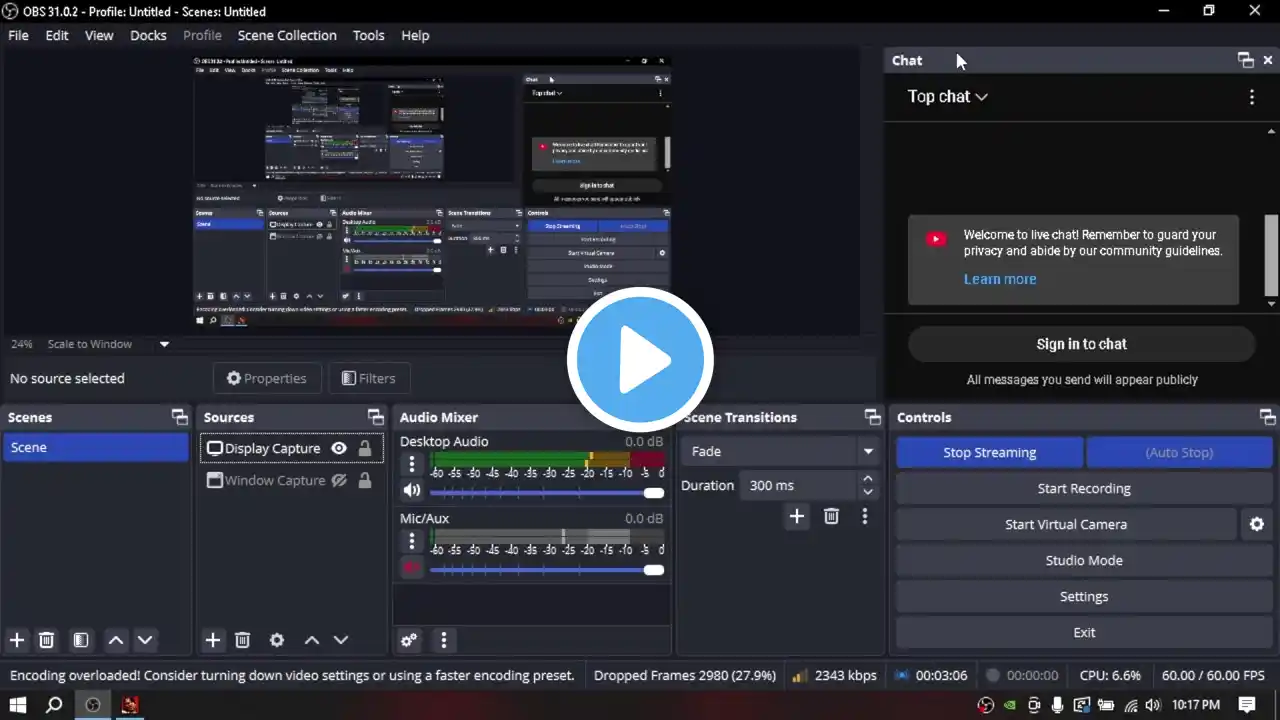Toggle Studio Mode
The image size is (1280, 720).
(1084, 560)
